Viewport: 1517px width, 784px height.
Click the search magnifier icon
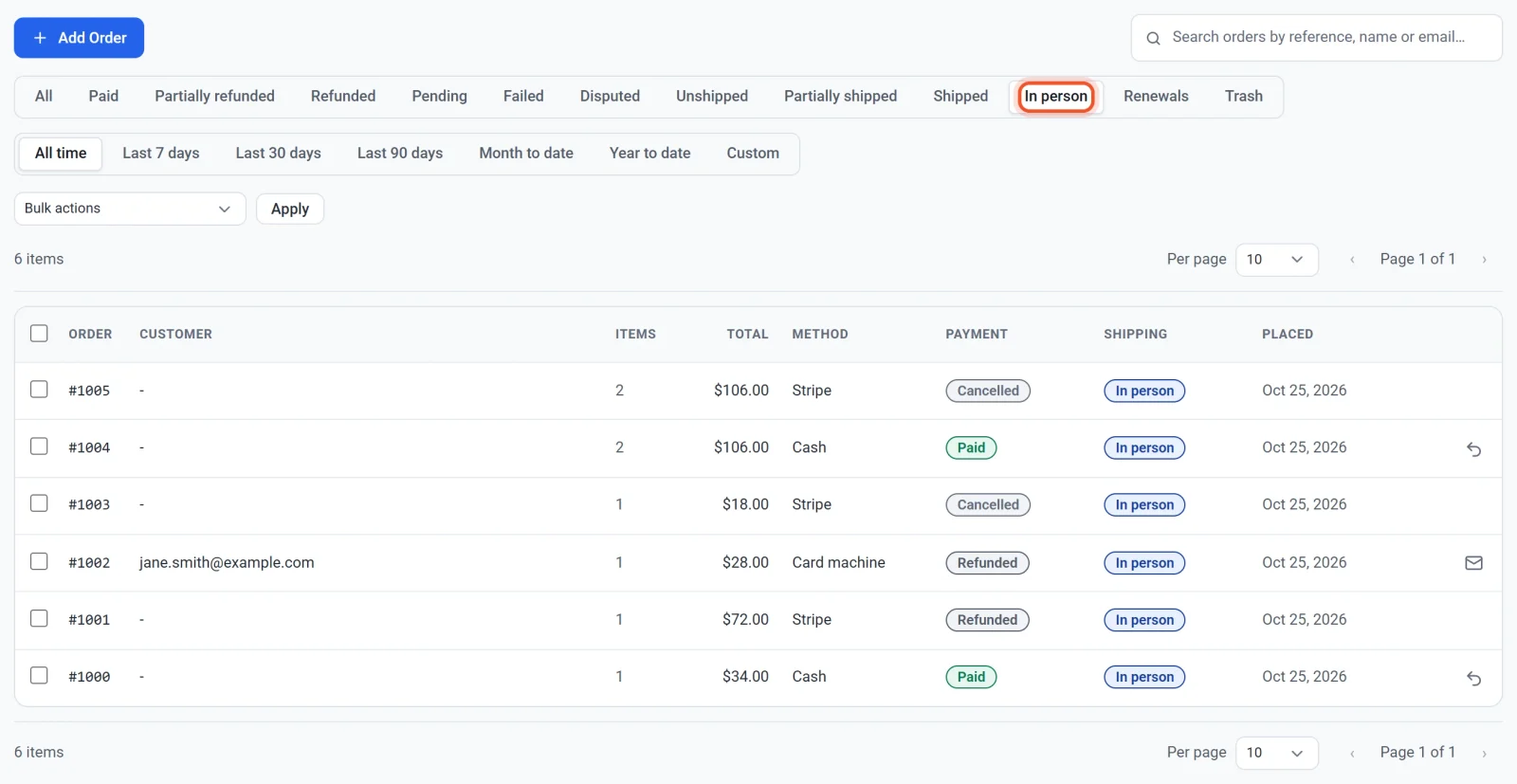pos(1153,38)
